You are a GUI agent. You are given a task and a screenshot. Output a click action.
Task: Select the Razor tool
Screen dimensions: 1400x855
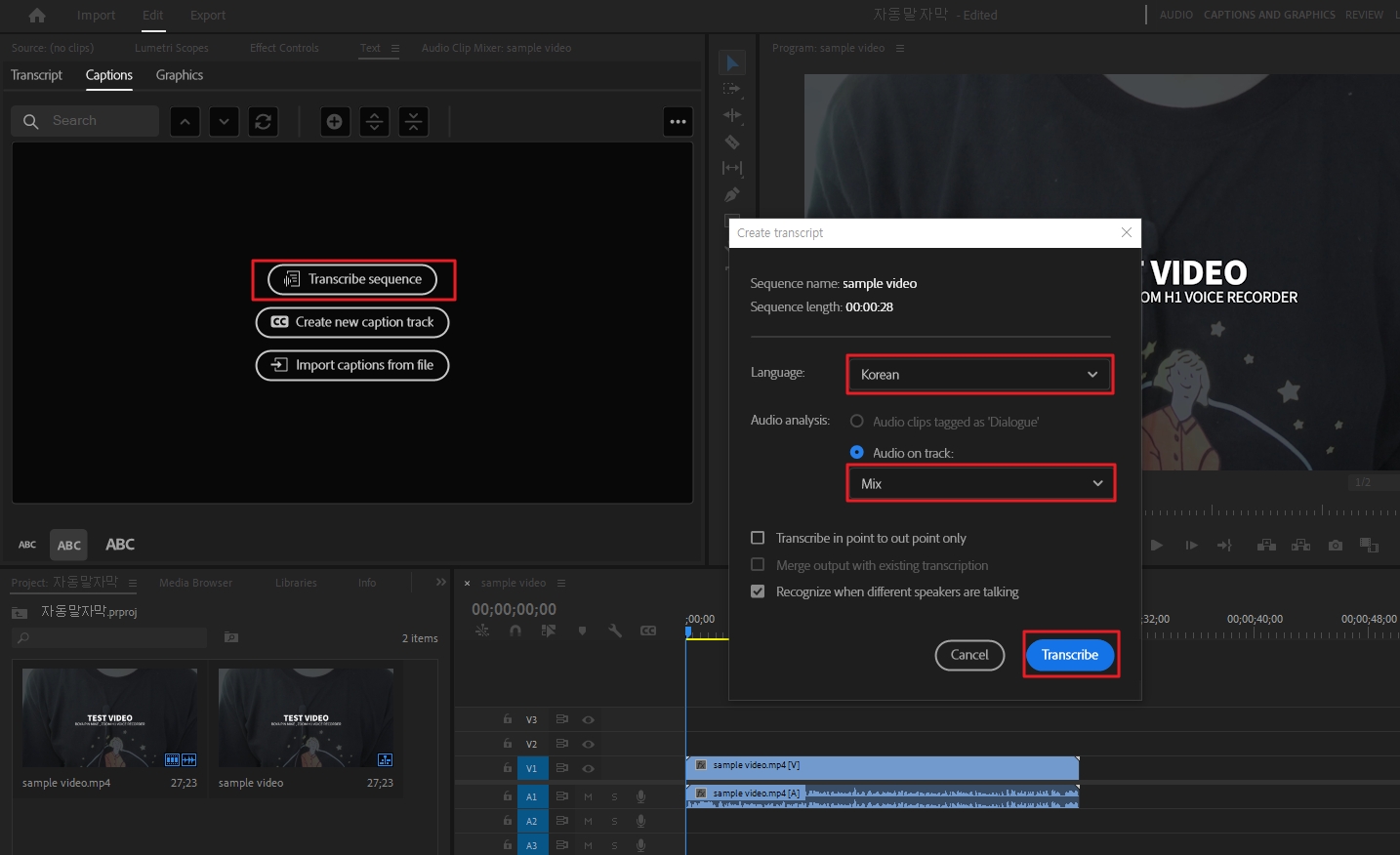pyautogui.click(x=732, y=142)
